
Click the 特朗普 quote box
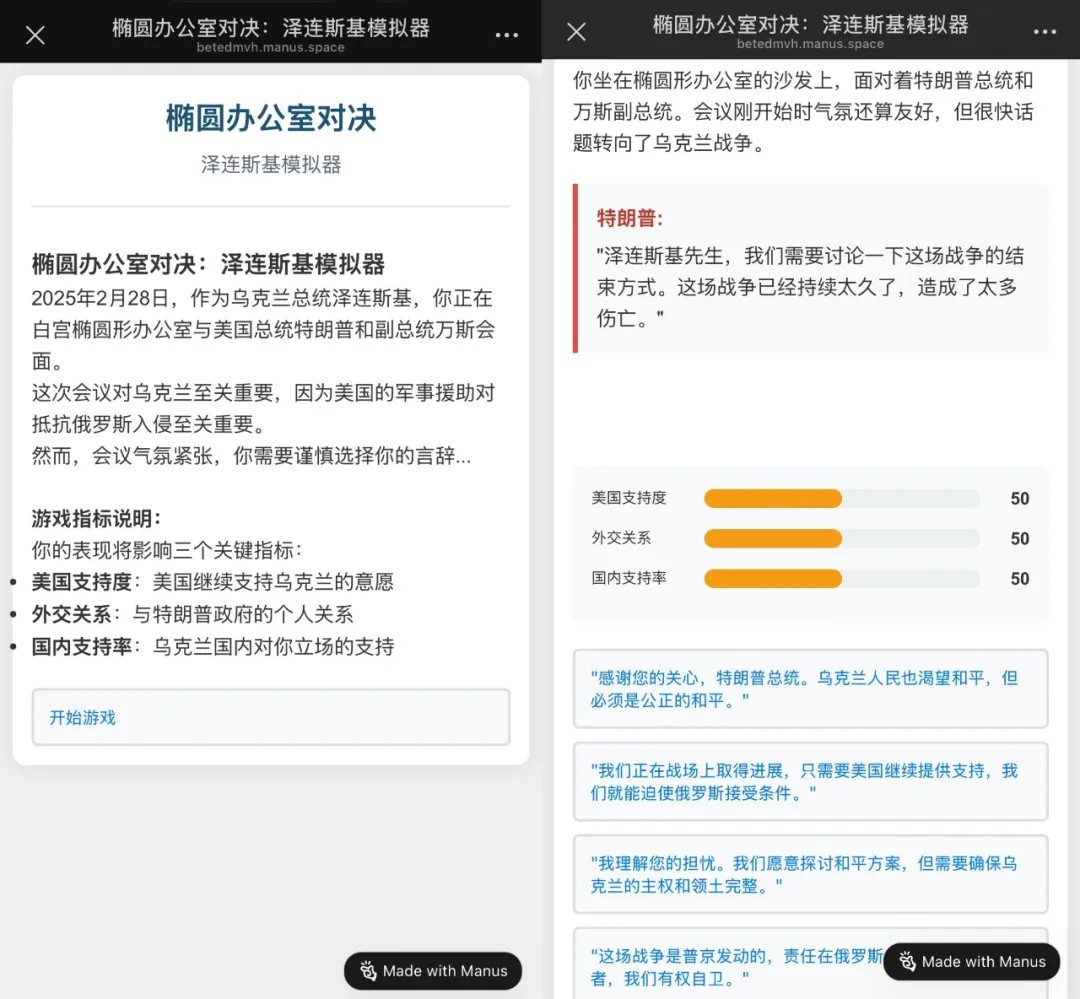pyautogui.click(x=810, y=268)
